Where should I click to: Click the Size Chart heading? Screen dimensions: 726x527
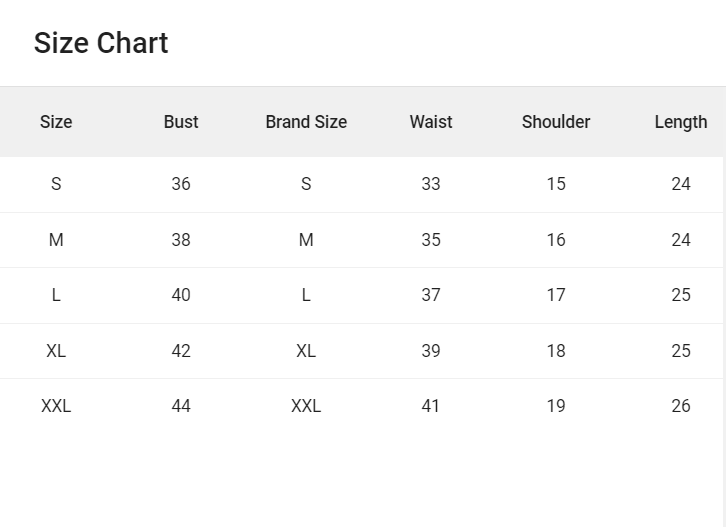click(x=101, y=43)
